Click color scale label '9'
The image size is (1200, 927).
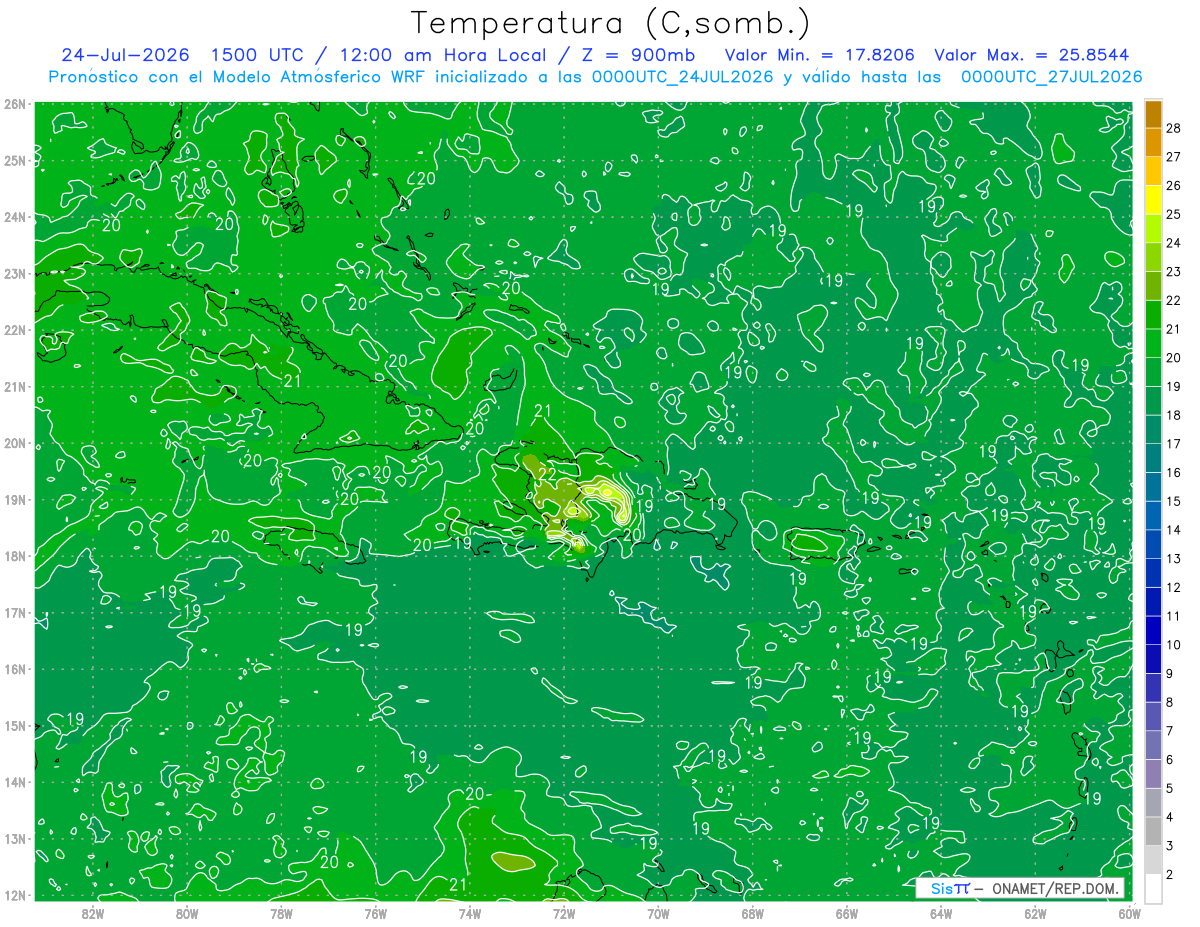pyautogui.click(x=1172, y=674)
